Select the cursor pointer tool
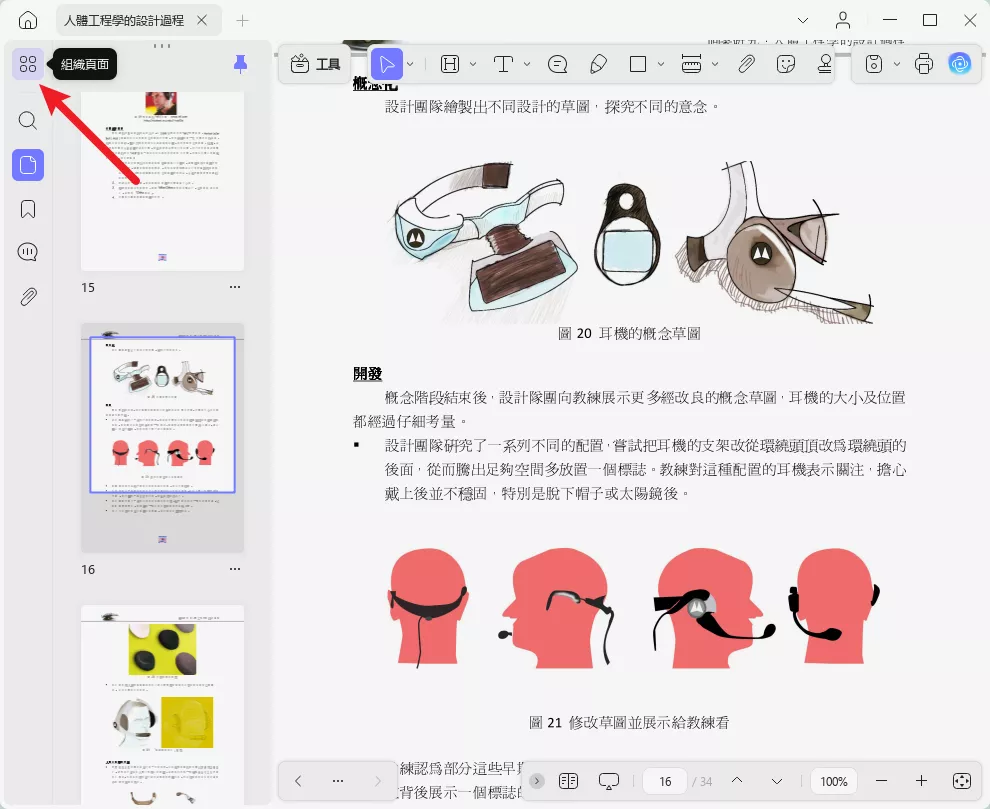 click(x=387, y=64)
